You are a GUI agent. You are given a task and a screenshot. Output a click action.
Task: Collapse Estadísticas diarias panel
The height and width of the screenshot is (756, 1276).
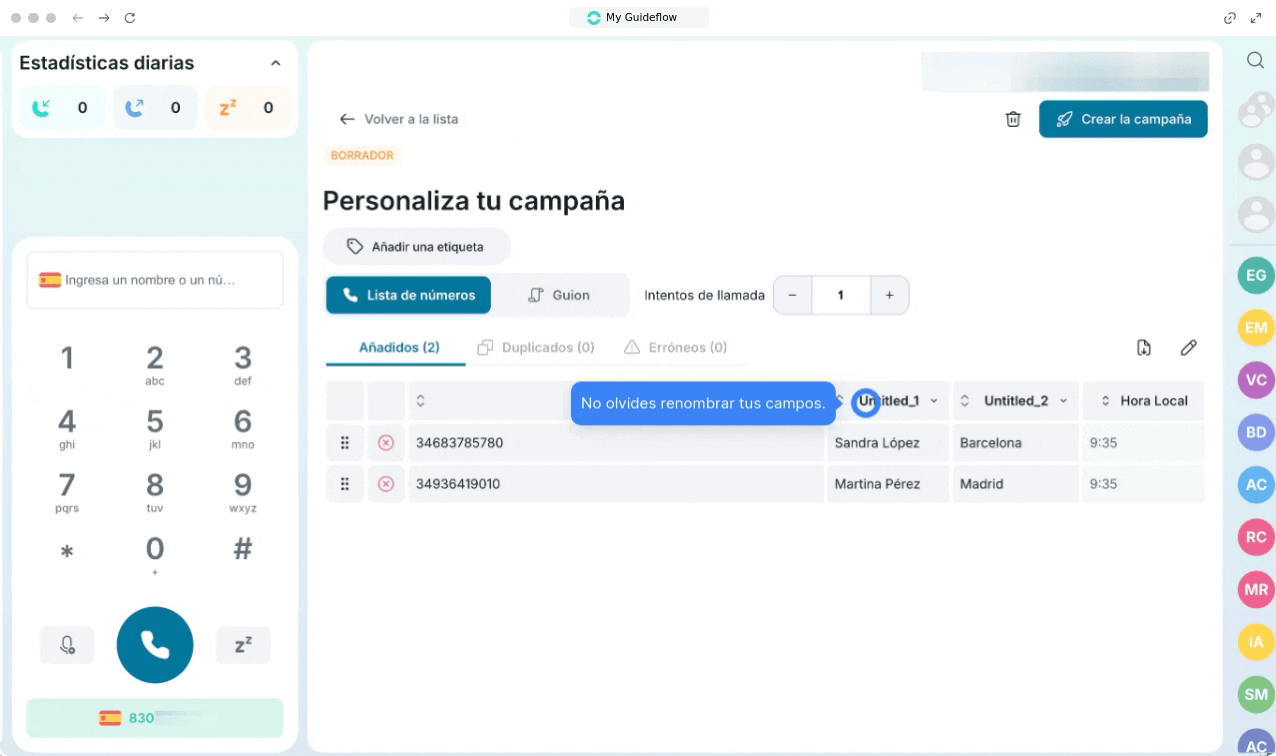[276, 63]
